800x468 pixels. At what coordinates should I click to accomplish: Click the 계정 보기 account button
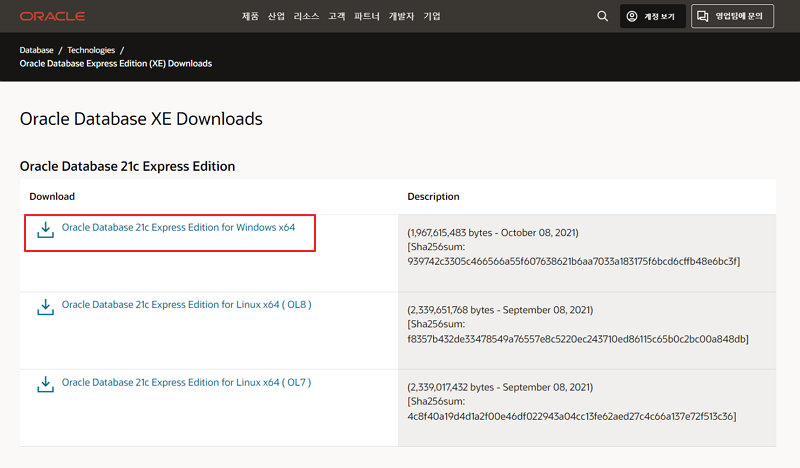click(x=653, y=16)
